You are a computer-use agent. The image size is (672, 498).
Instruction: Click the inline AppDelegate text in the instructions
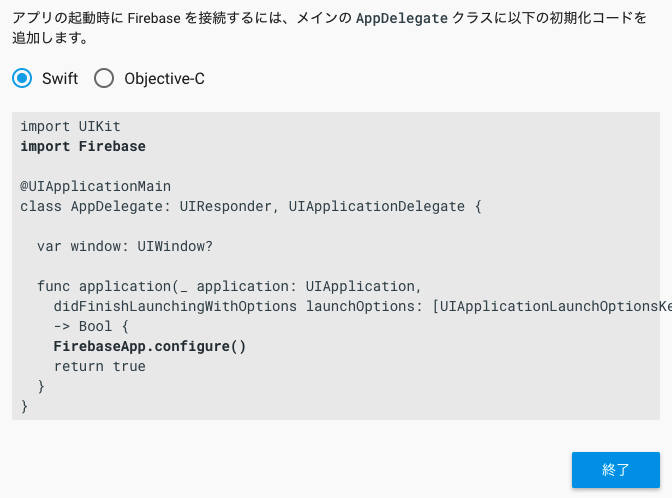(402, 18)
